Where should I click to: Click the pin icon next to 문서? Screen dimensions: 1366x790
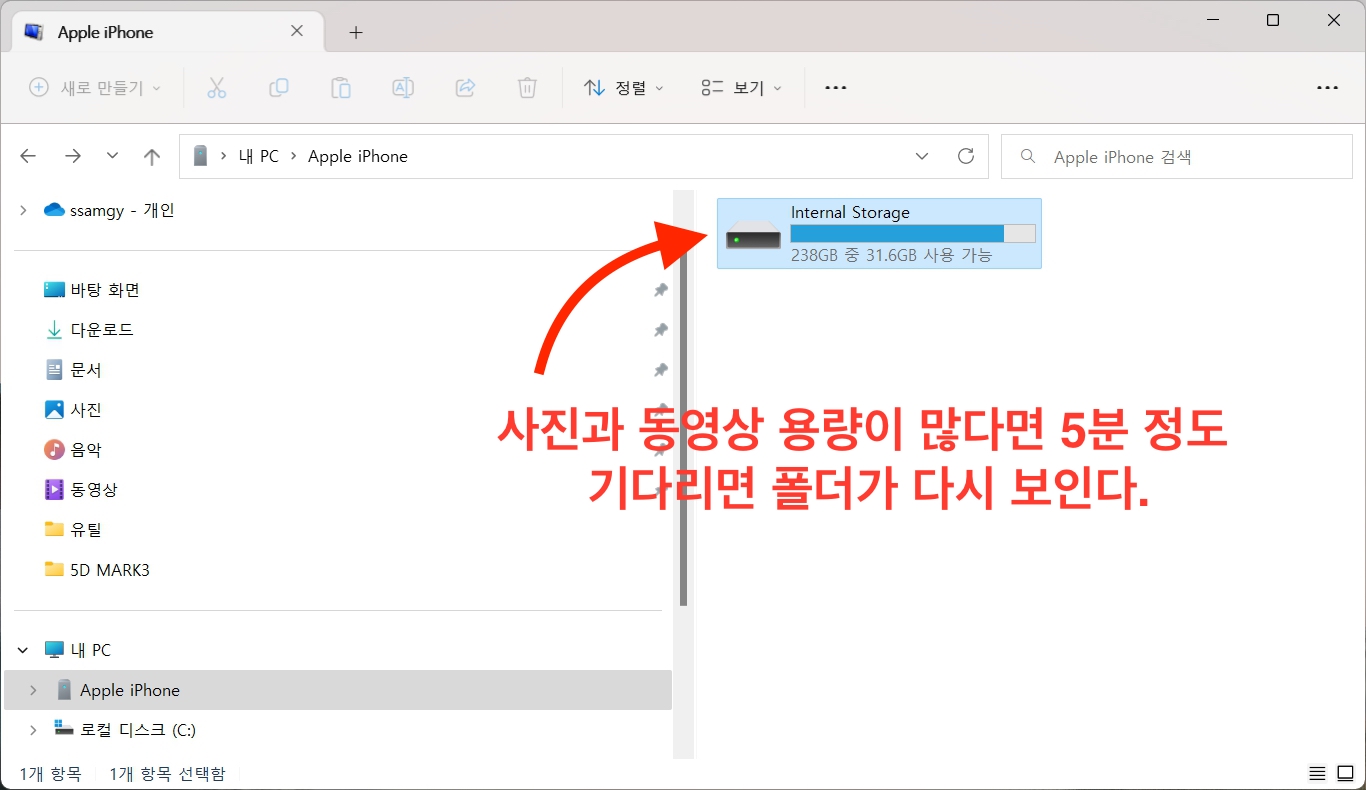(x=660, y=370)
